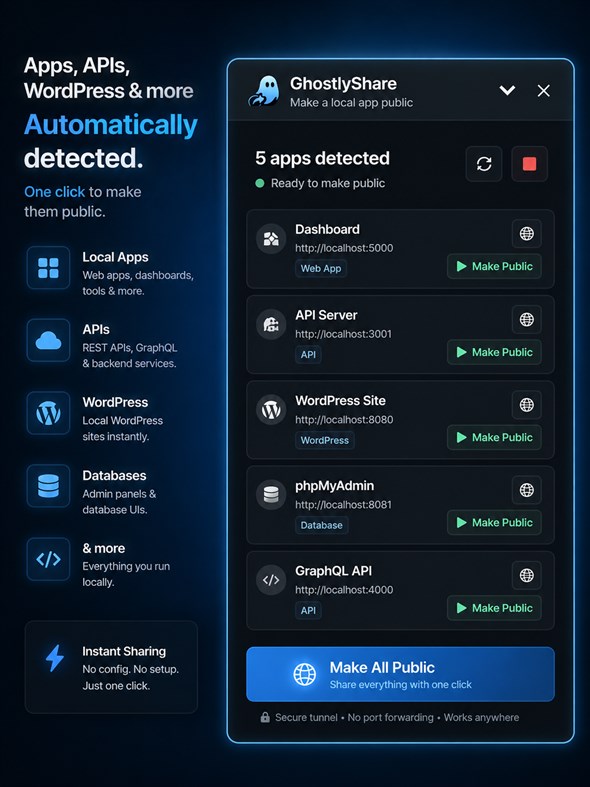Click the 'Databases' feature title
The height and width of the screenshot is (787, 590).
(114, 475)
